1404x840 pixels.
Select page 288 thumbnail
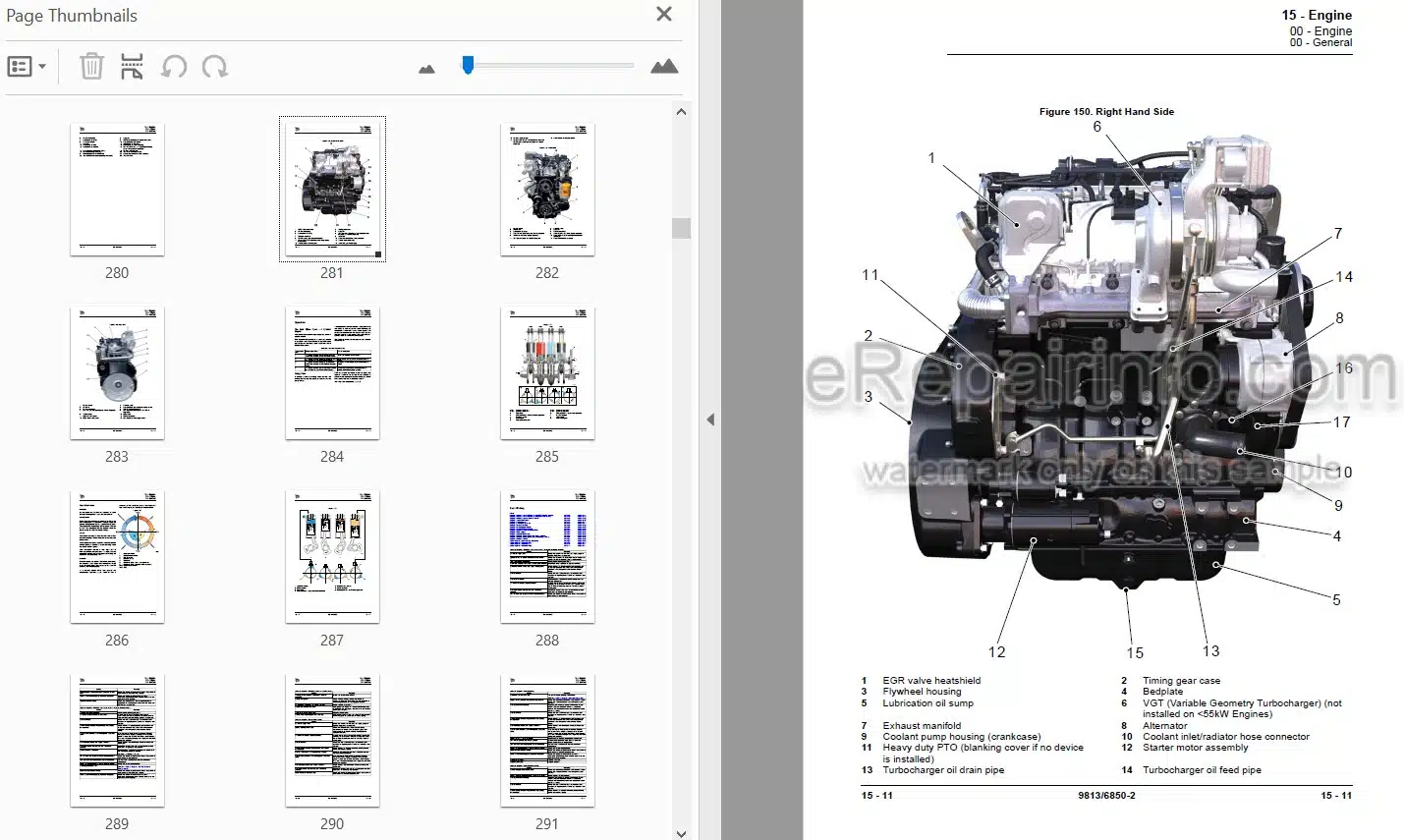coord(547,556)
